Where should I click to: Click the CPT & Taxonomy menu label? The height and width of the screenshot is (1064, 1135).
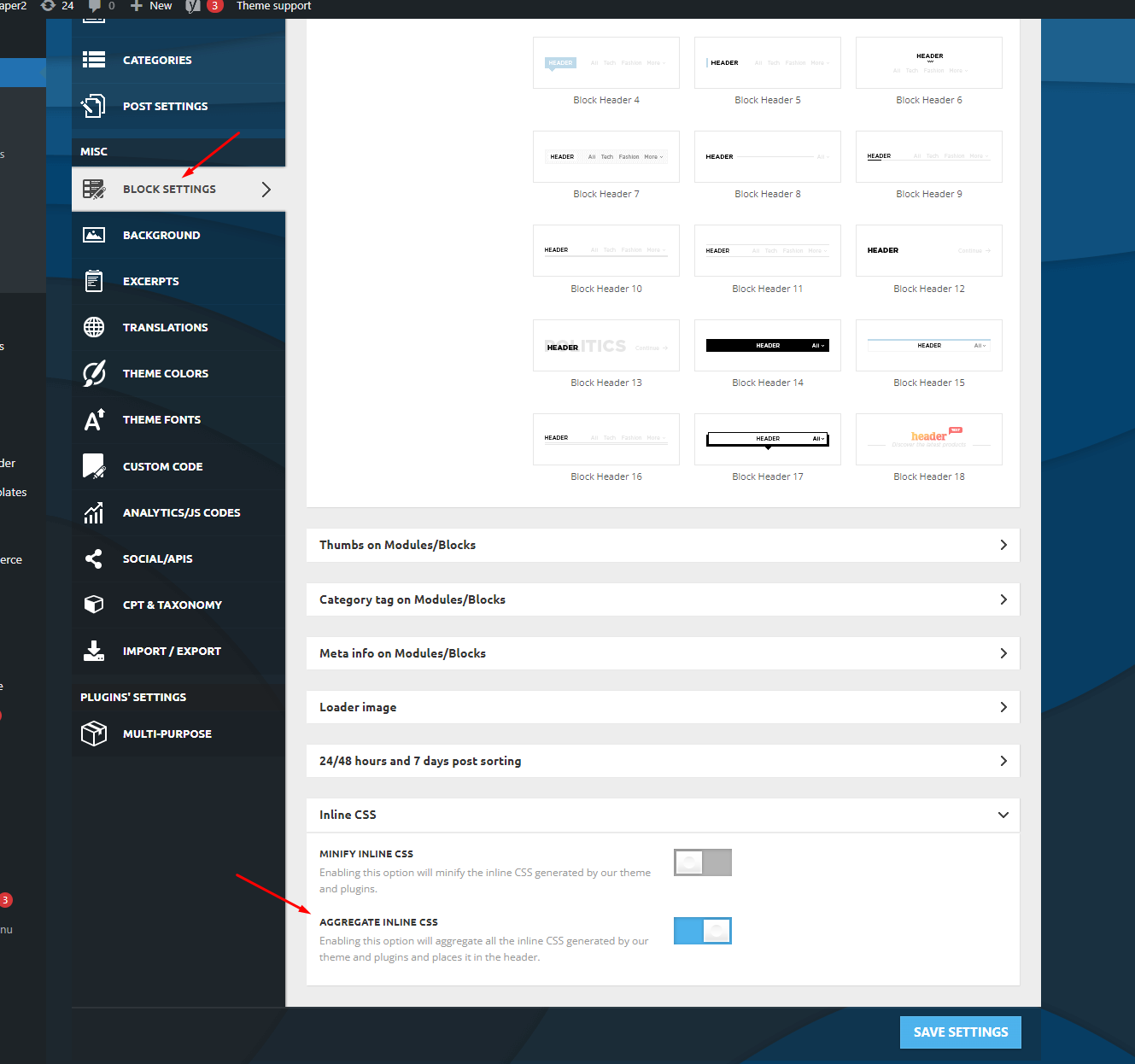[173, 605]
